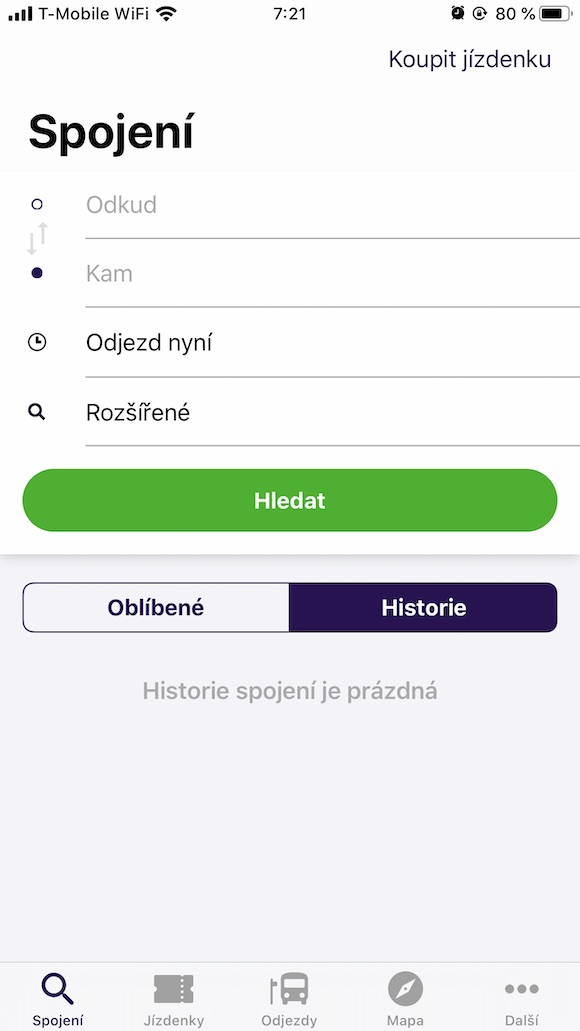
Task: Select the Historie segment
Action: (423, 607)
